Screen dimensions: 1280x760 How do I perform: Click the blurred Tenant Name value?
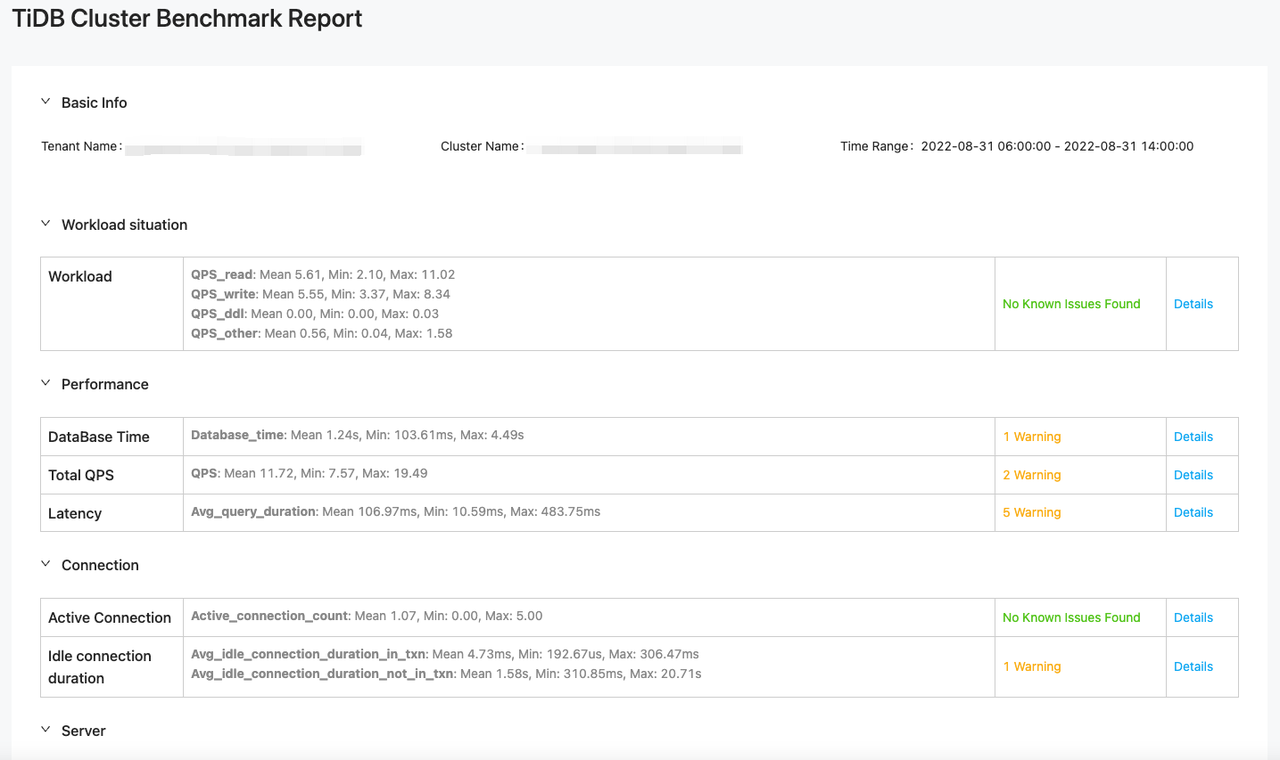pyautogui.click(x=245, y=147)
